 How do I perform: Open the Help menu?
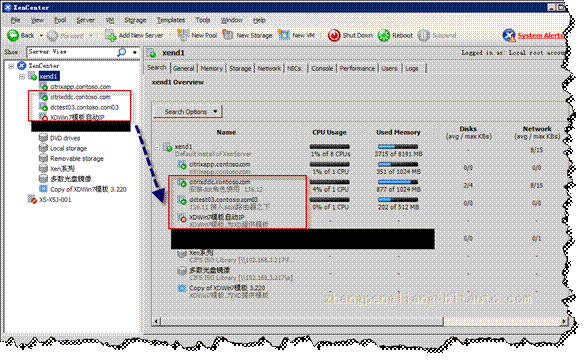[x=259, y=20]
